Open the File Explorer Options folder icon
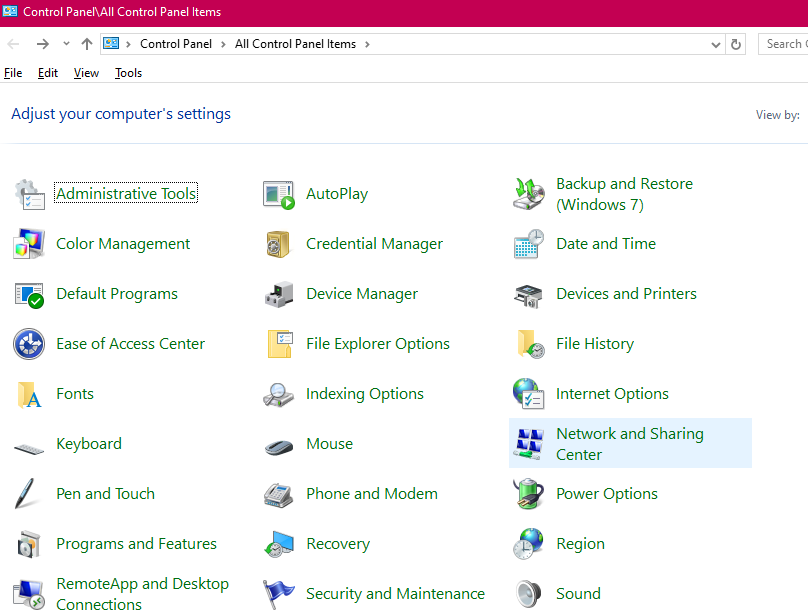The height and width of the screenshot is (612, 808). click(280, 344)
